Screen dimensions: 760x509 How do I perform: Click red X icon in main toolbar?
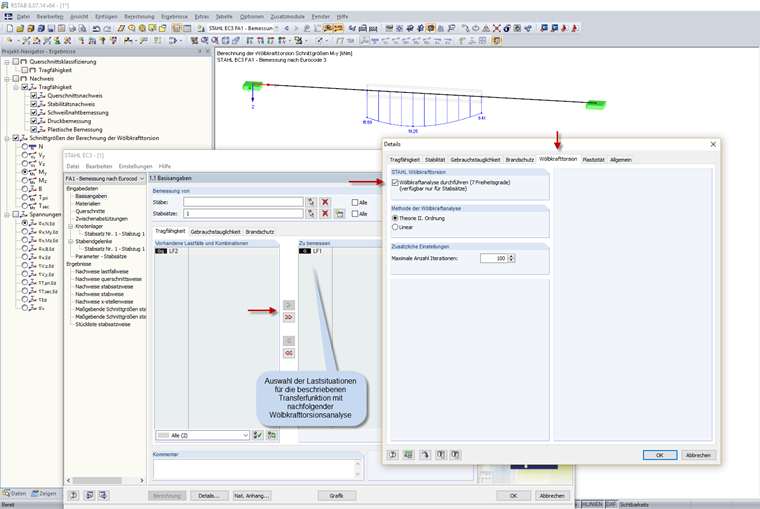[x=496, y=29]
